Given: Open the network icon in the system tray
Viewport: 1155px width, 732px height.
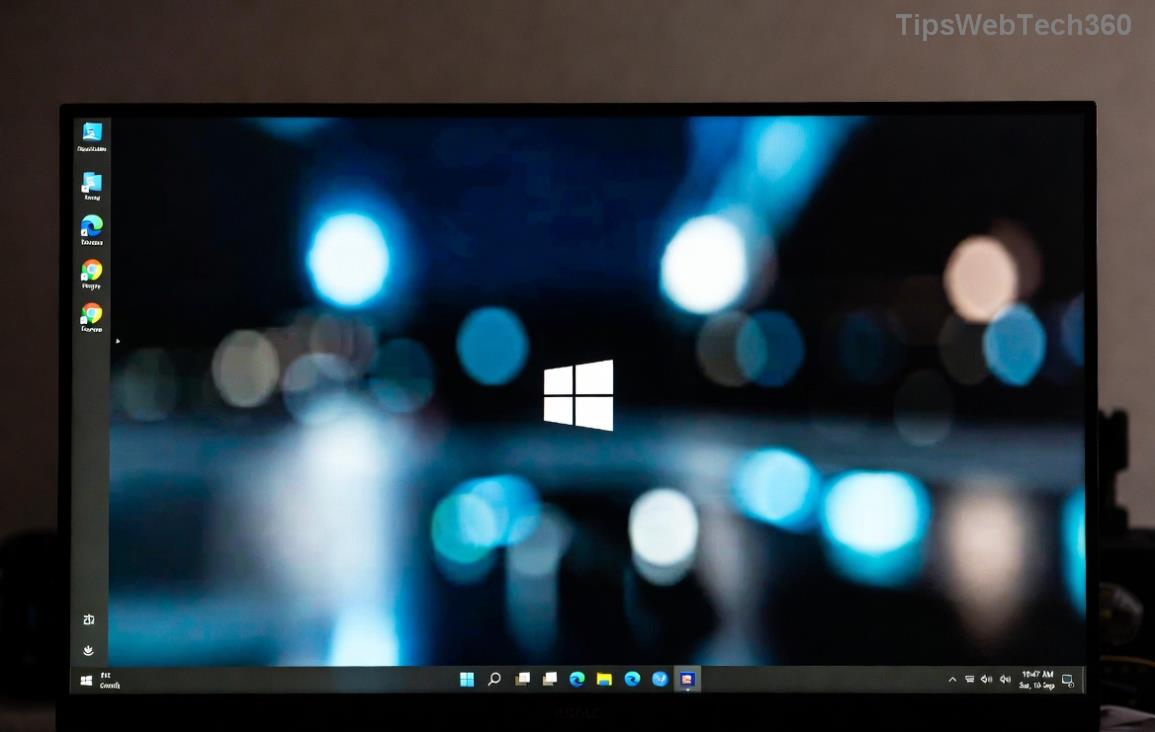Looking at the screenshot, I should [x=968, y=679].
